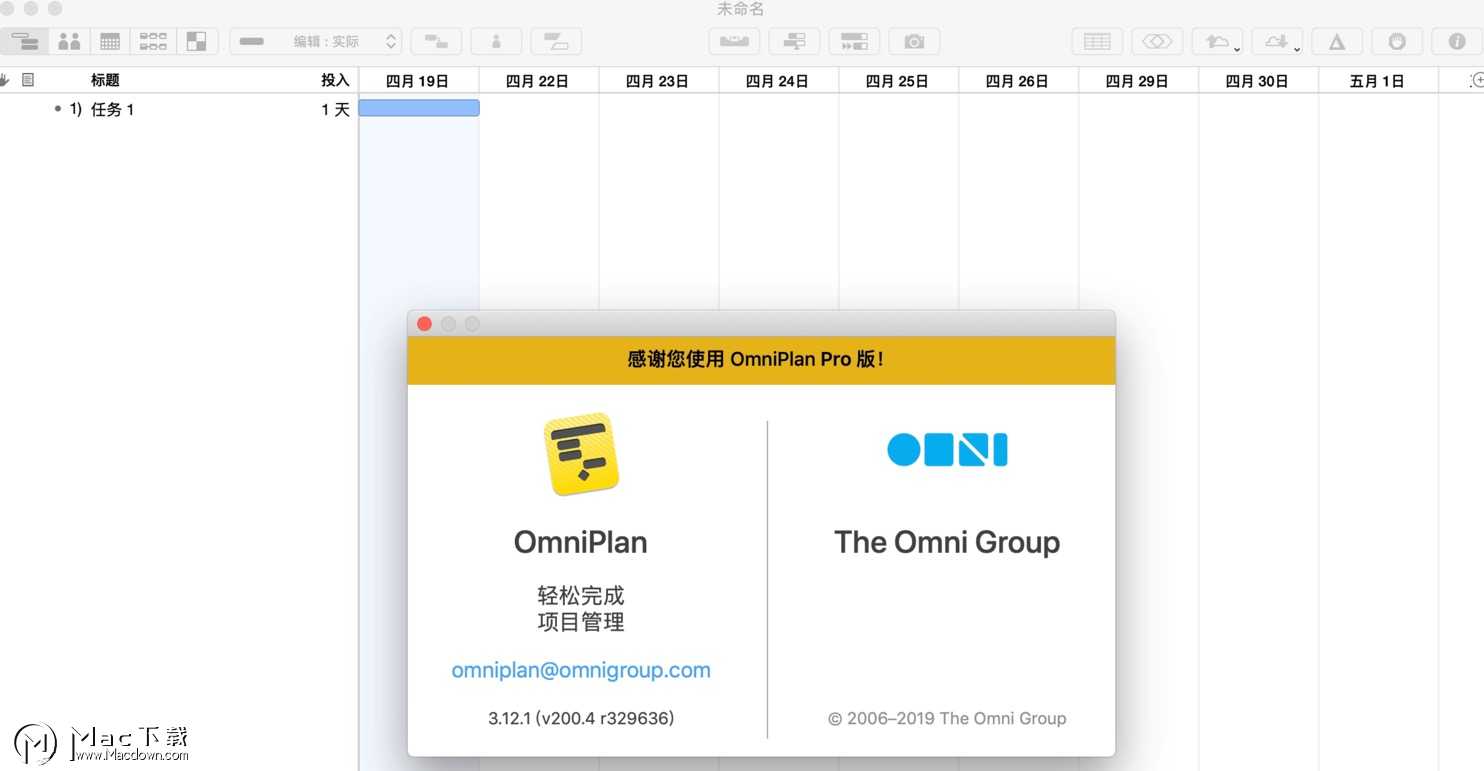Screen dimensions: 1484x771
Task: Click The Omni Group name
Action: coord(947,542)
